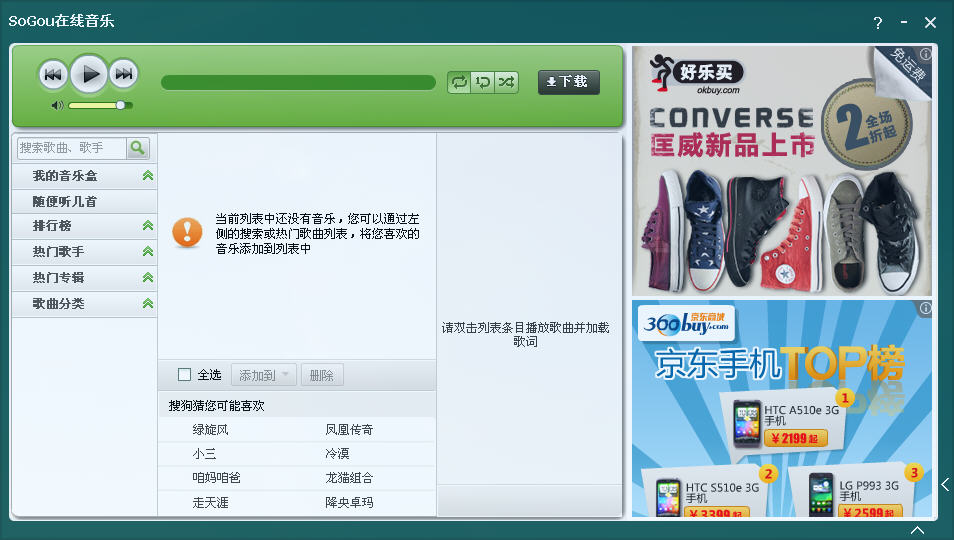Open the Converse 好乐买 ad banner
This screenshot has width=954, height=540.
tap(782, 171)
